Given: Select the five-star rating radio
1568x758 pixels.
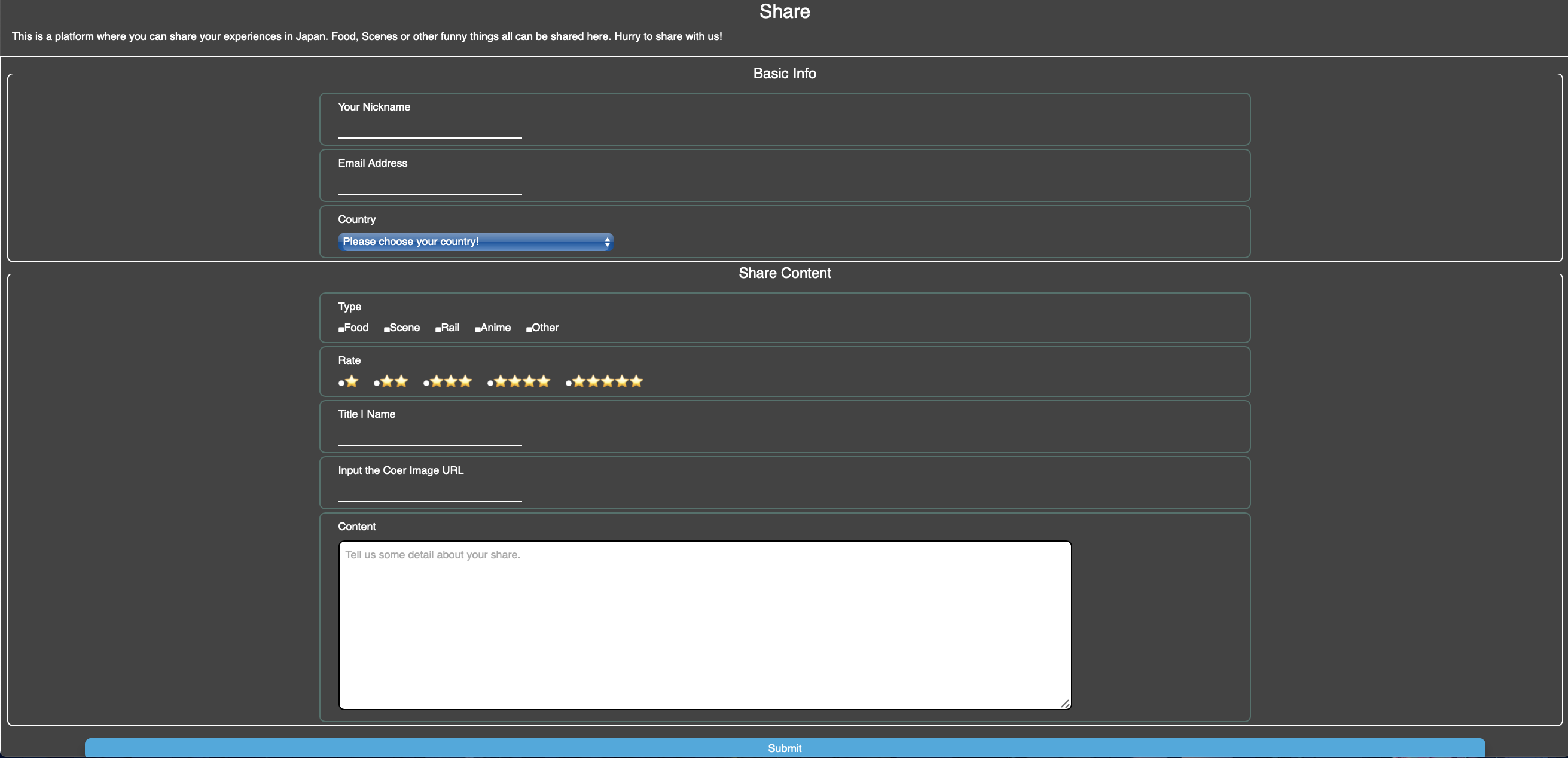Looking at the screenshot, I should (x=569, y=383).
